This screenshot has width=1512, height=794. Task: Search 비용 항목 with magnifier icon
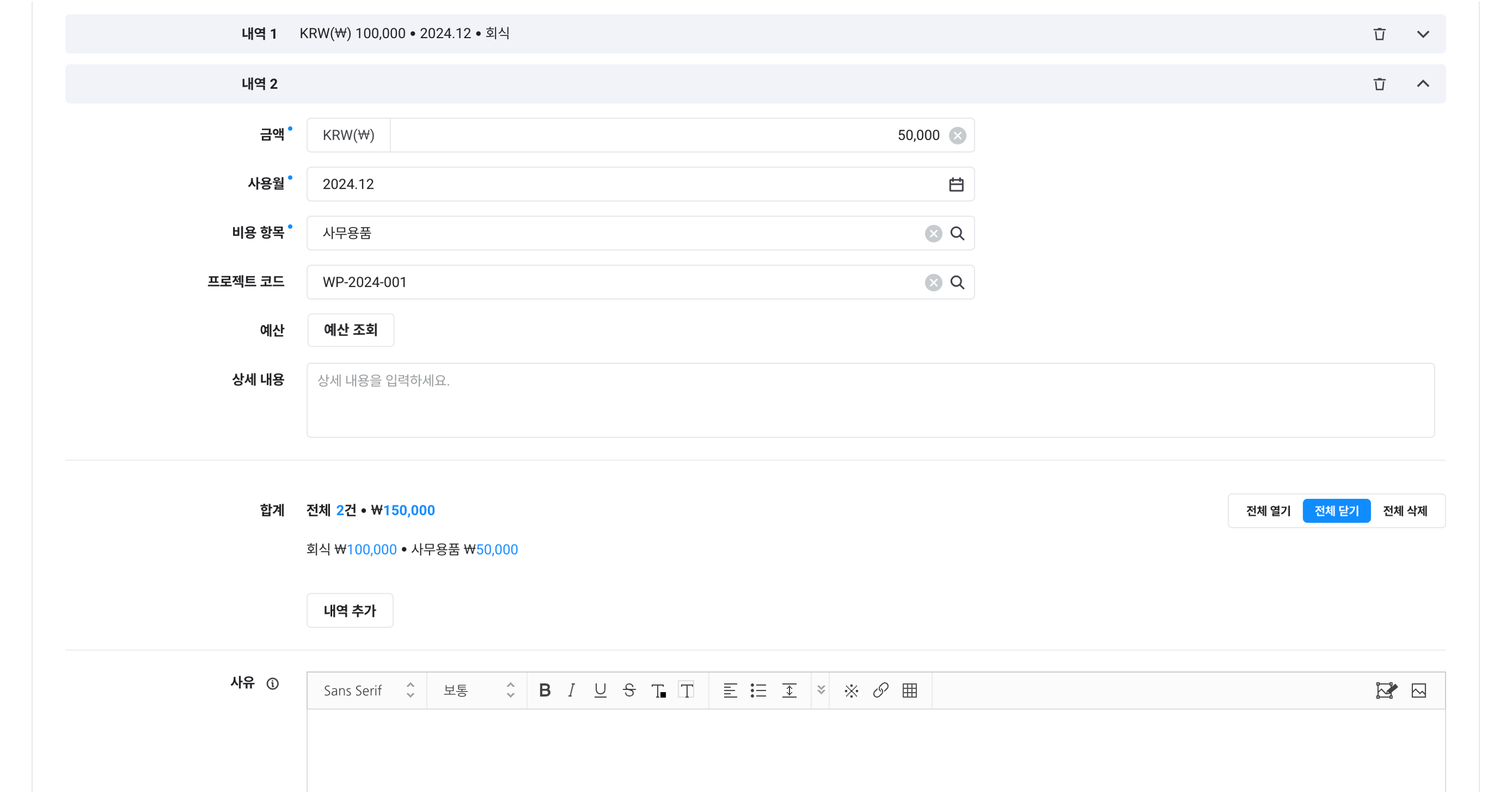click(957, 234)
